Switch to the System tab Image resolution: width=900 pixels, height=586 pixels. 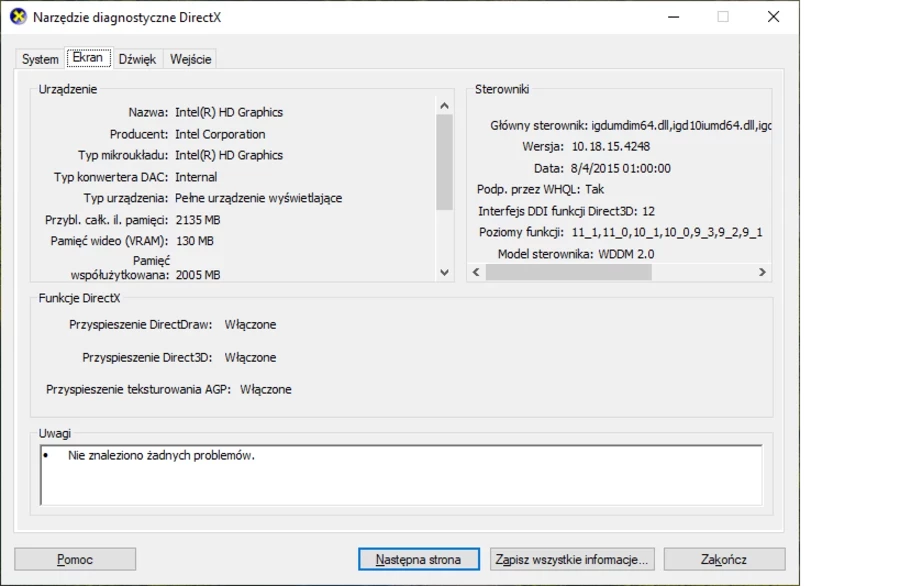coord(40,59)
